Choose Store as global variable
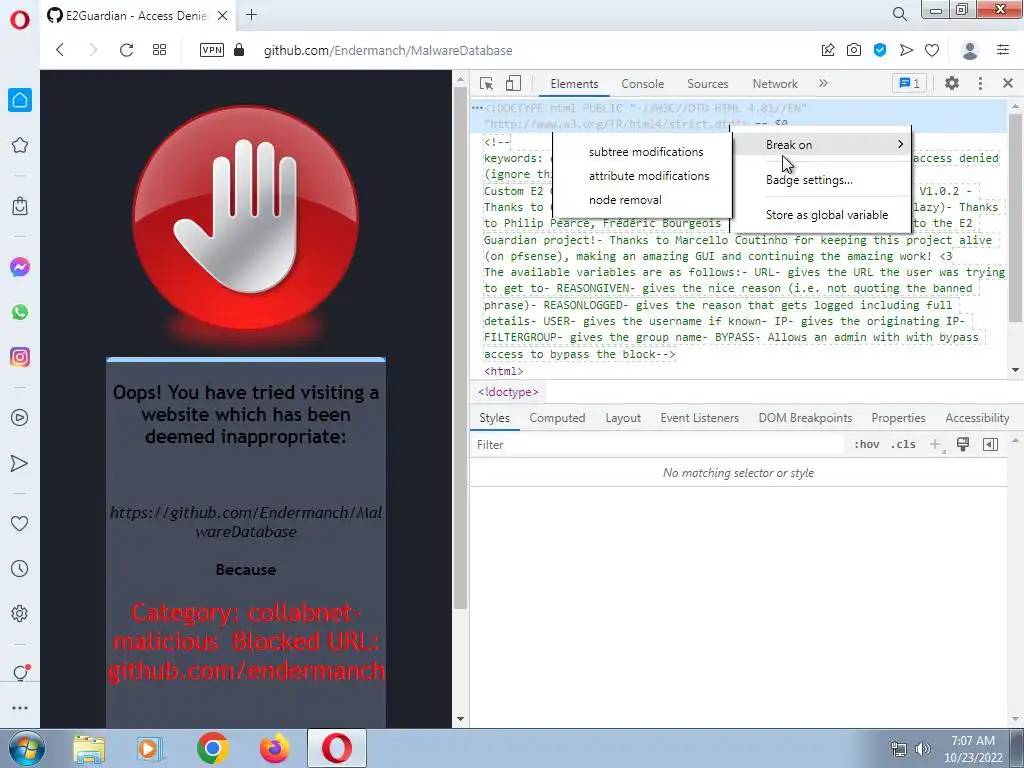The height and width of the screenshot is (768, 1024). pos(821,215)
